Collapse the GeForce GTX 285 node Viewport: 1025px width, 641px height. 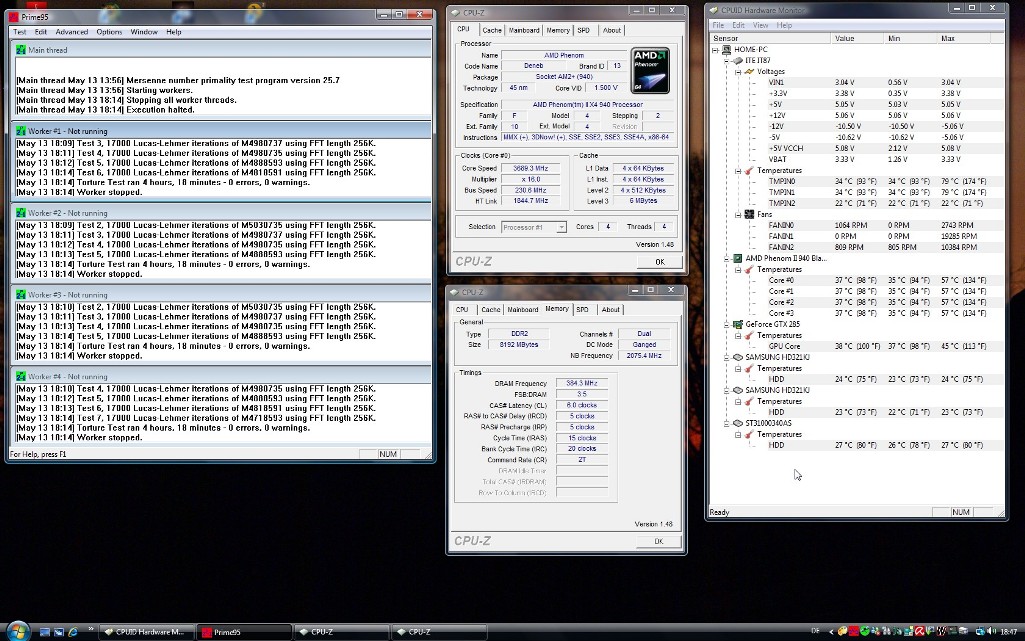coord(727,324)
